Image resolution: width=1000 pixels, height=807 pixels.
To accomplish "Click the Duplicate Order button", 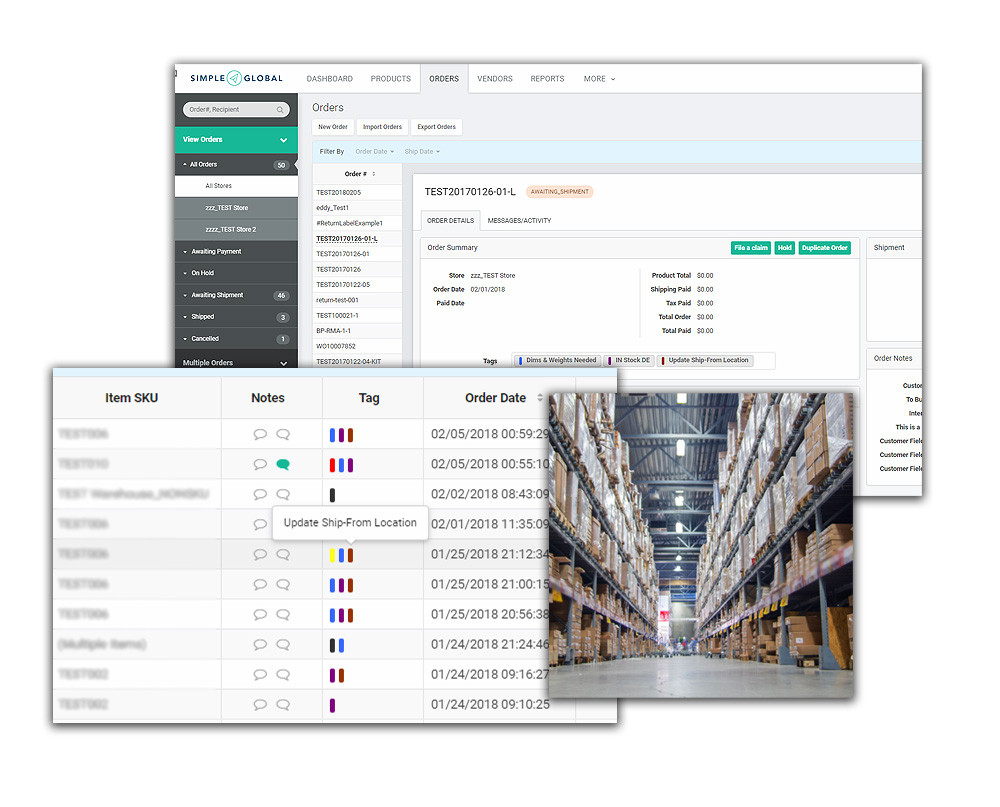I will click(x=825, y=248).
